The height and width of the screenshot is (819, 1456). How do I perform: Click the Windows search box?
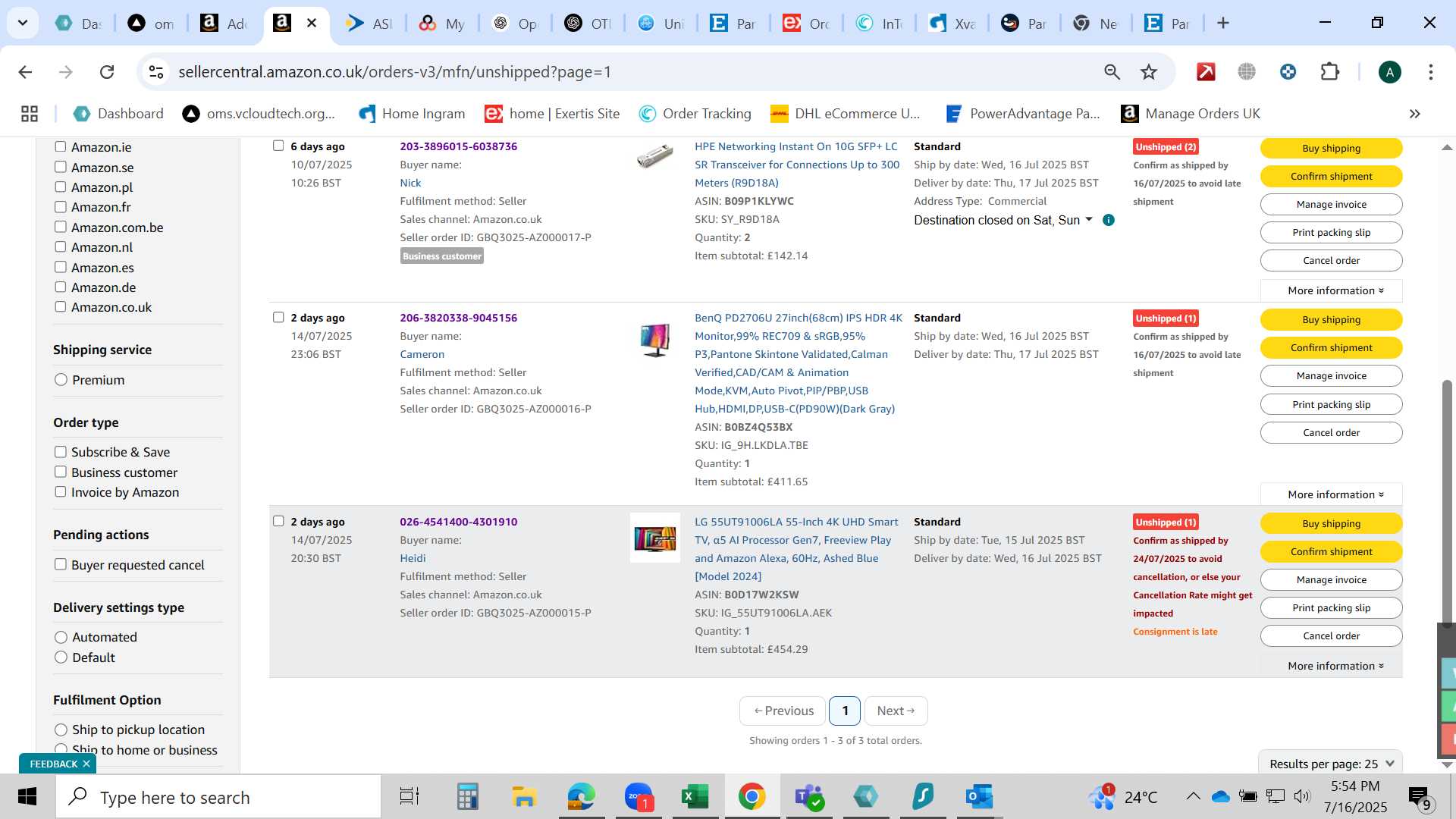pyautogui.click(x=218, y=797)
